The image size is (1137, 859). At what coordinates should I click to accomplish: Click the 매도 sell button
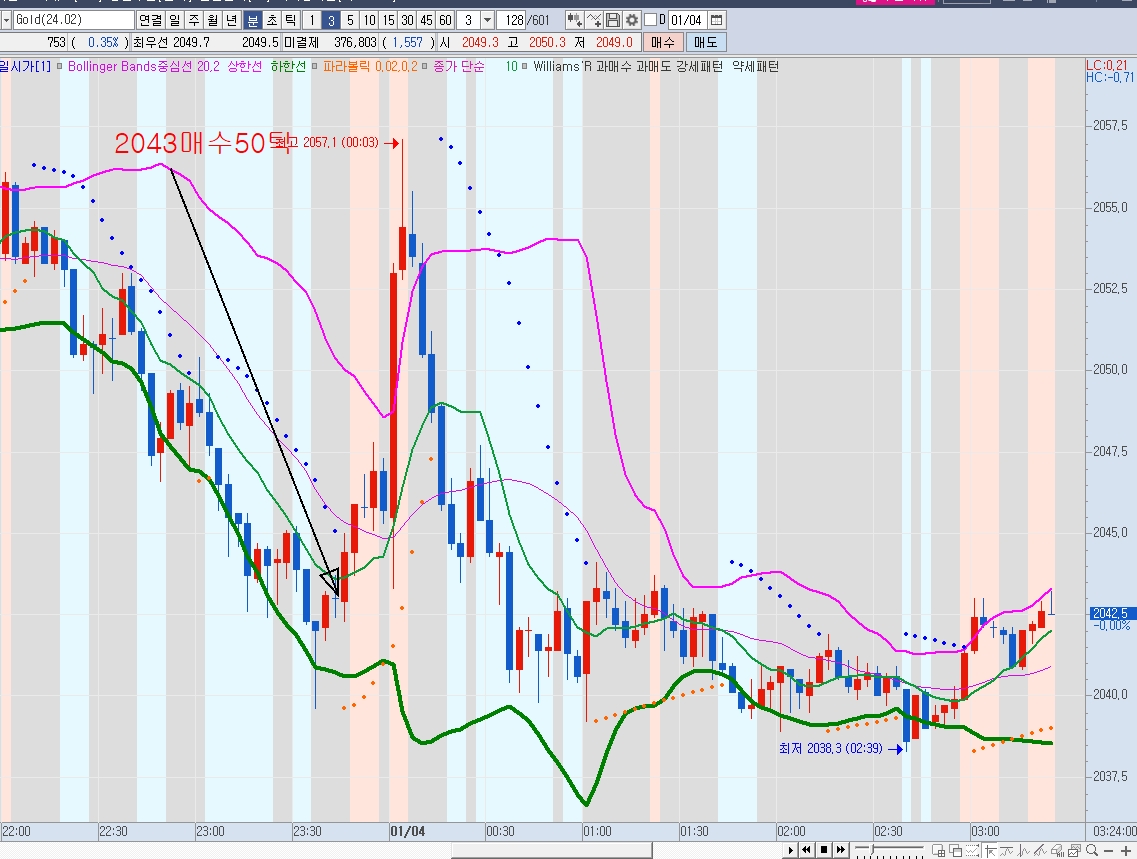pyautogui.click(x=706, y=42)
